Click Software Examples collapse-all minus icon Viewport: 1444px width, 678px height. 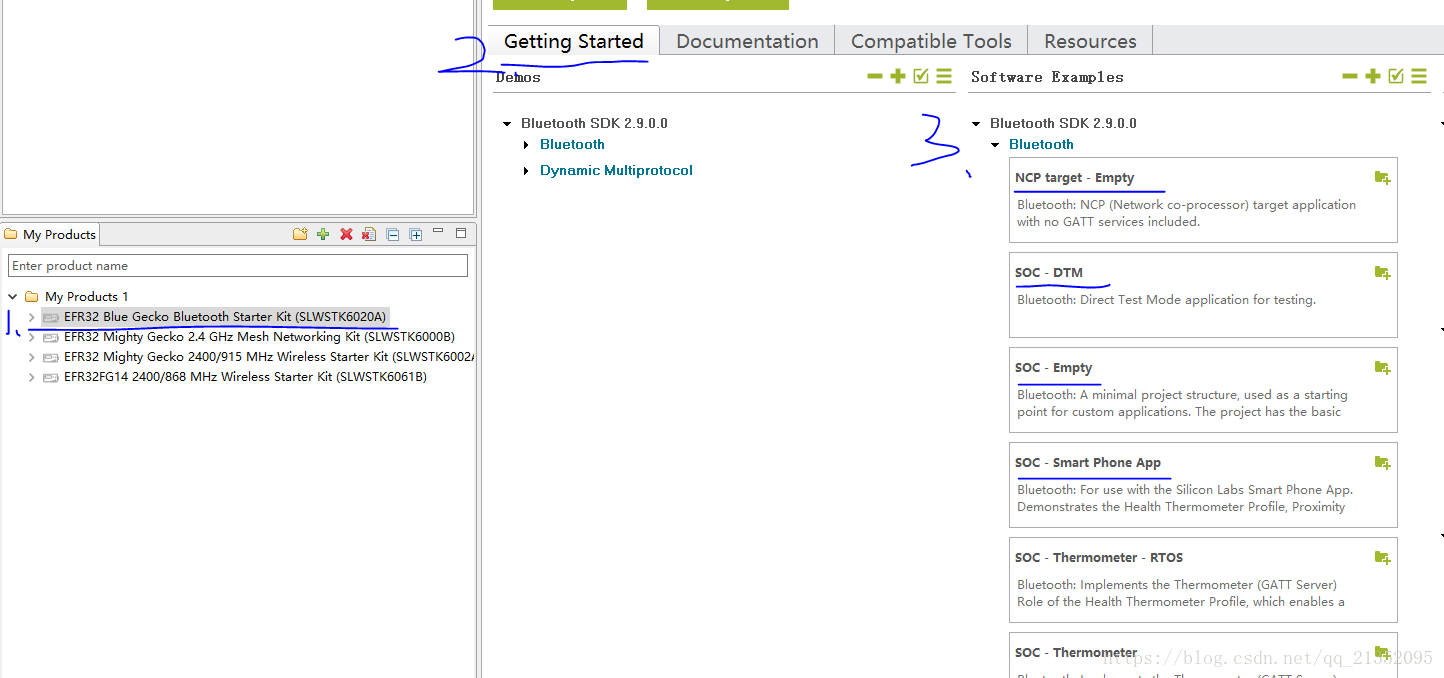click(1350, 76)
